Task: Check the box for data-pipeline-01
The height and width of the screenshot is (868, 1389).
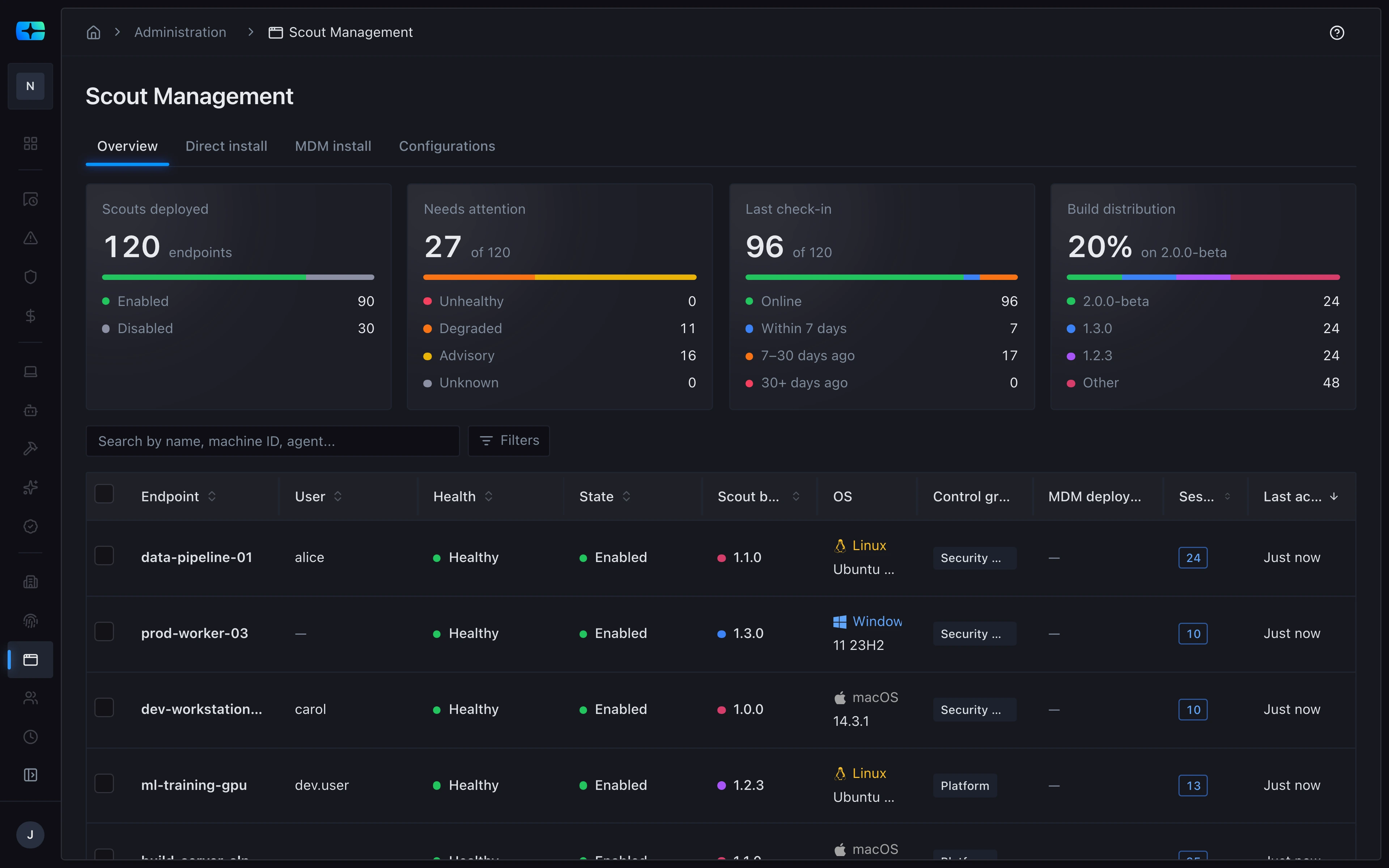Action: (x=104, y=556)
